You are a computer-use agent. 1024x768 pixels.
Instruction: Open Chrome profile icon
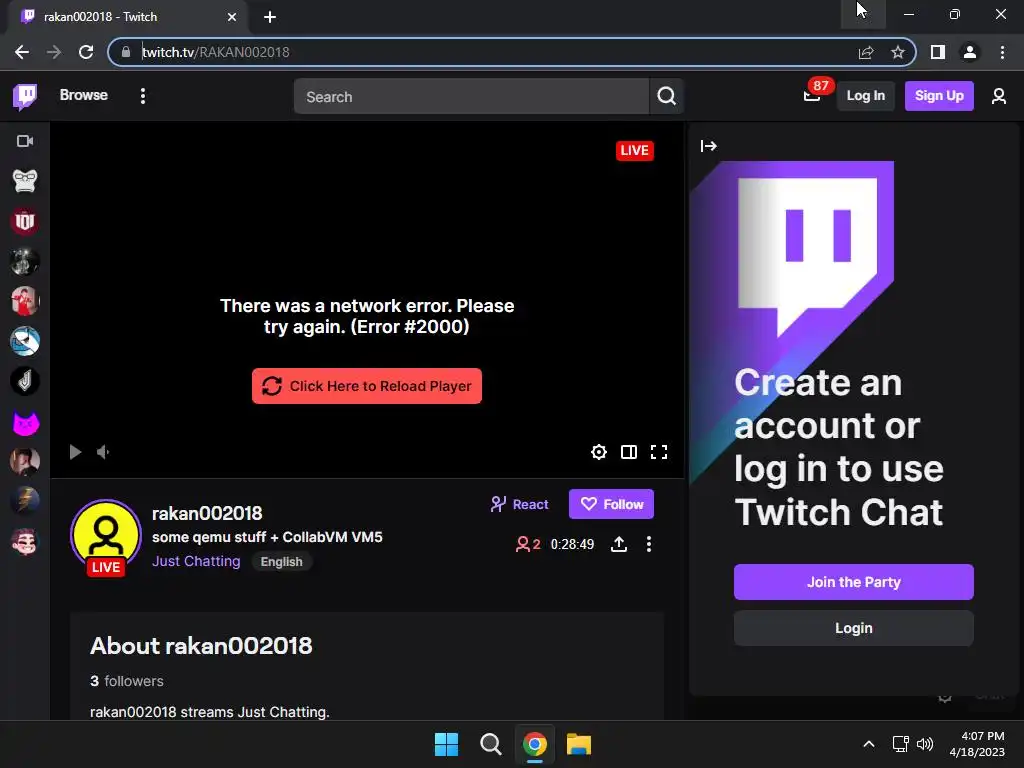970,52
